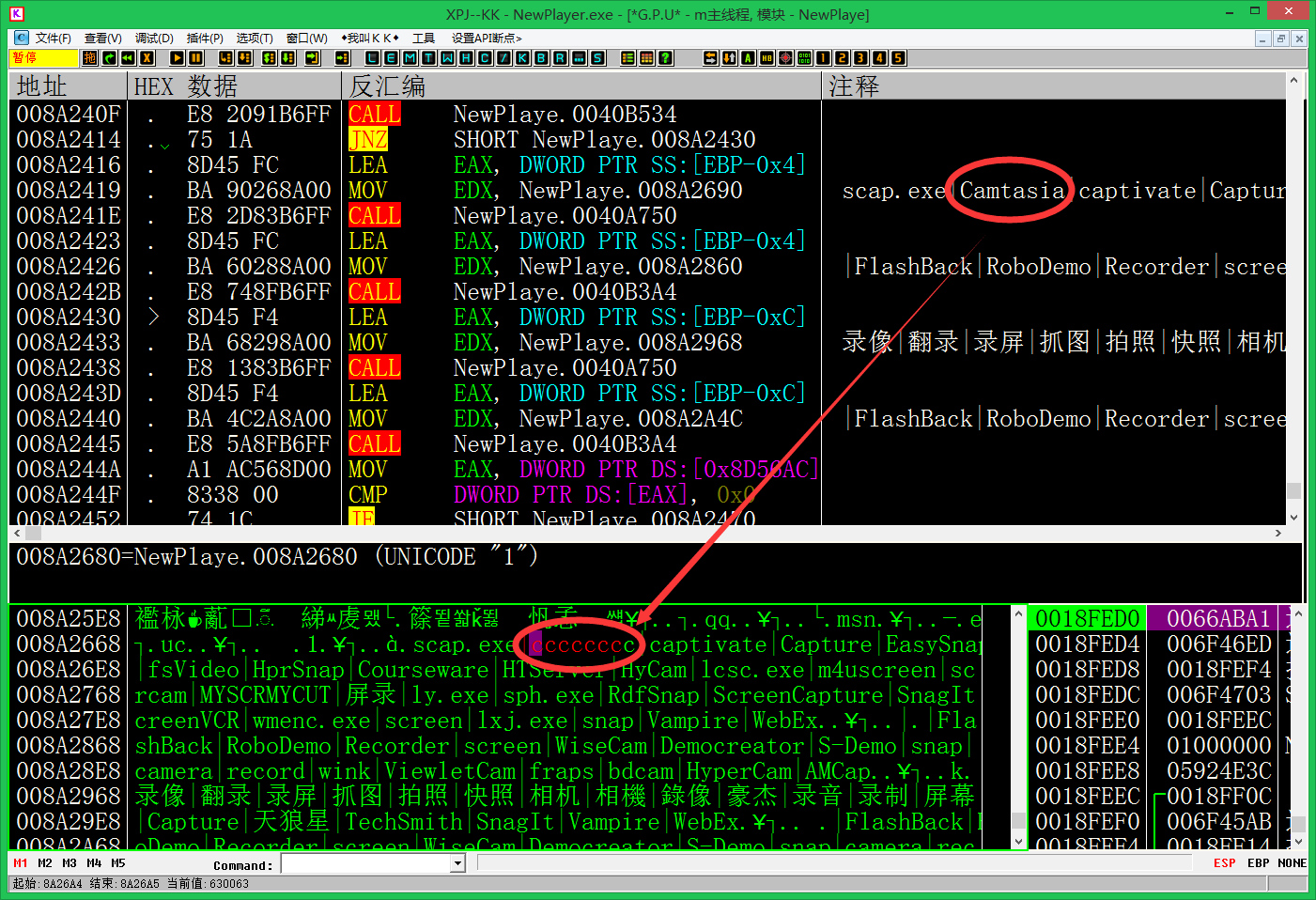
Task: Click the HB hardware breakpoints icon
Action: click(x=767, y=58)
